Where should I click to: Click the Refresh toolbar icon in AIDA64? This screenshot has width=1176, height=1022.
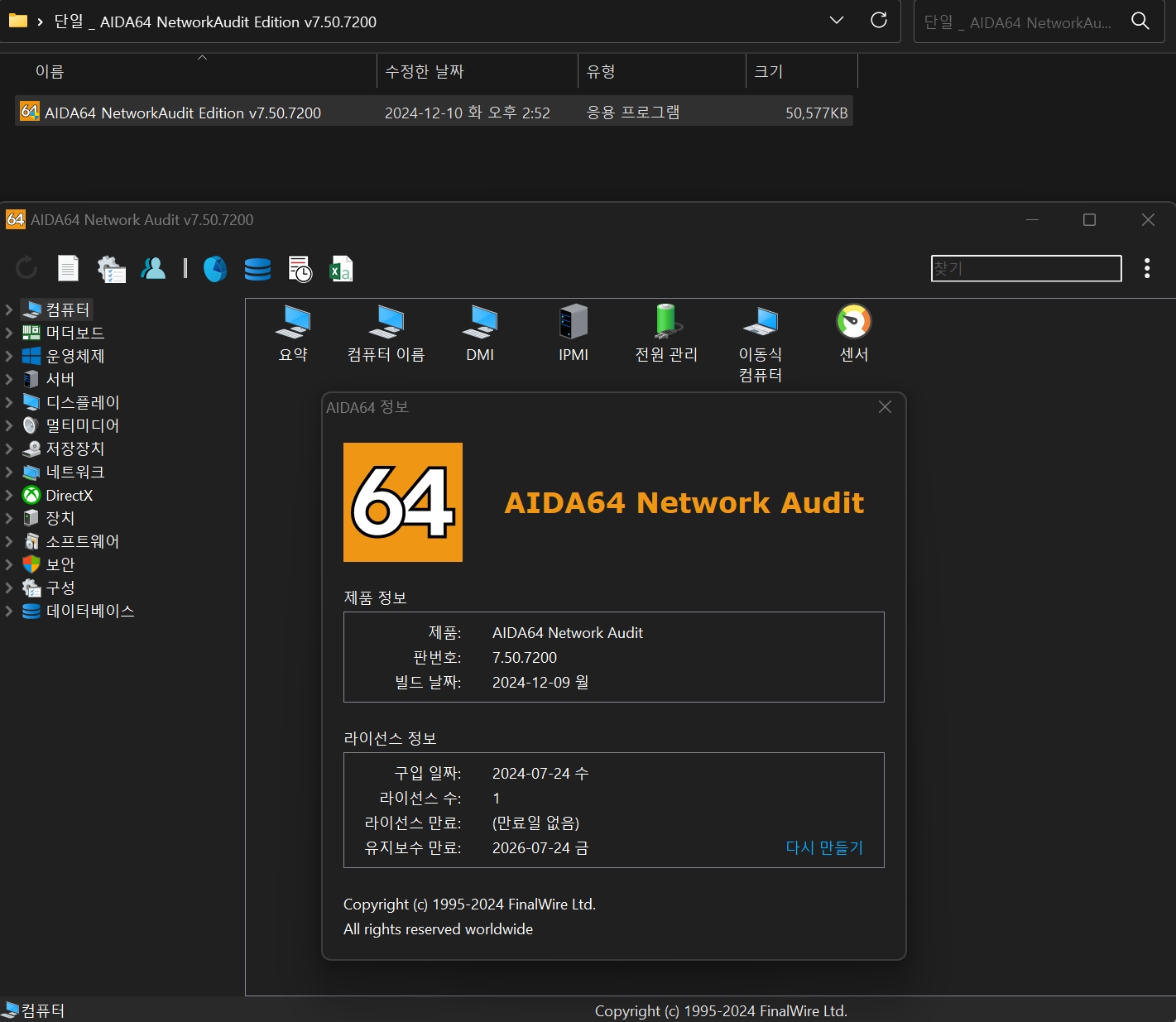pos(26,268)
